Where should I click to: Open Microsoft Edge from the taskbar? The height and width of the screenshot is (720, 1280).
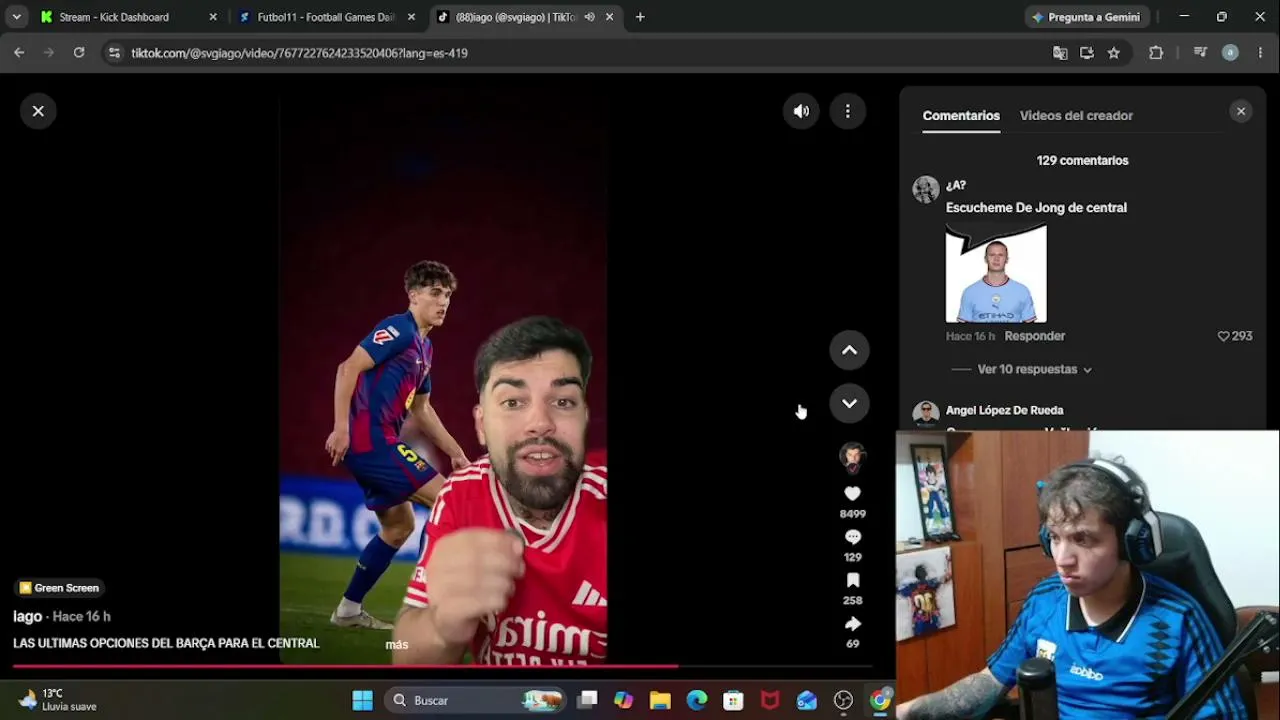pyautogui.click(x=697, y=700)
